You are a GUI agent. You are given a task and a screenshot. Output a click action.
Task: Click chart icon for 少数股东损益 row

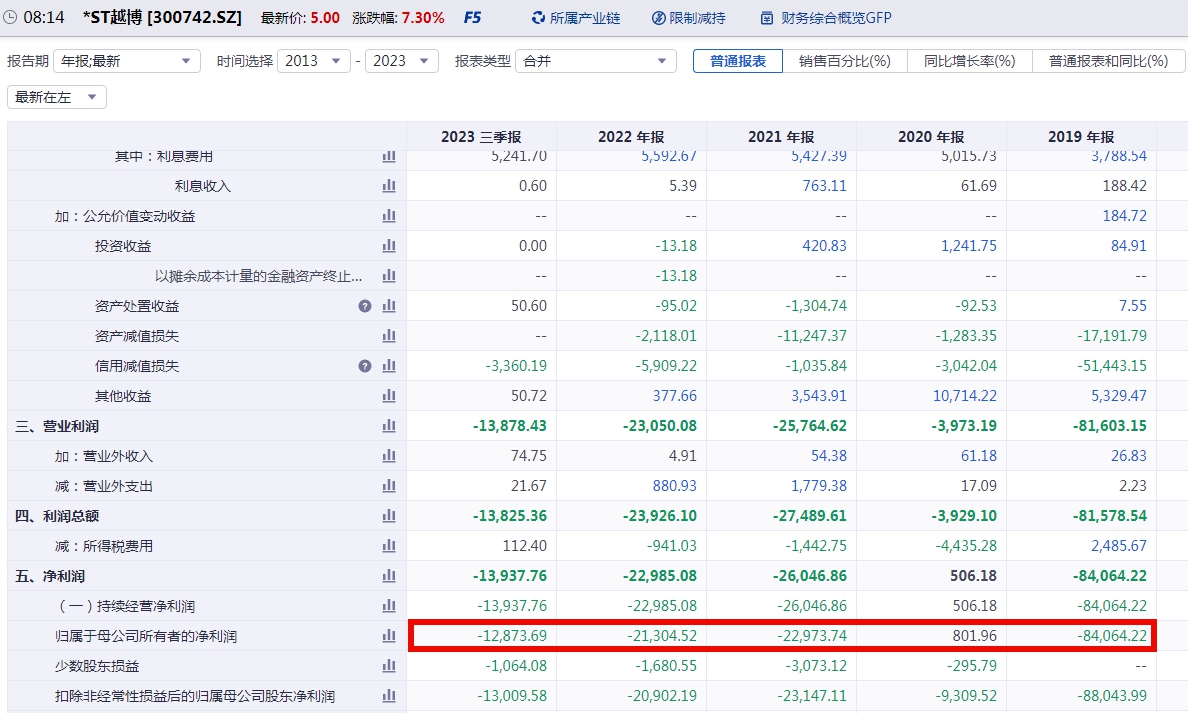tap(389, 666)
